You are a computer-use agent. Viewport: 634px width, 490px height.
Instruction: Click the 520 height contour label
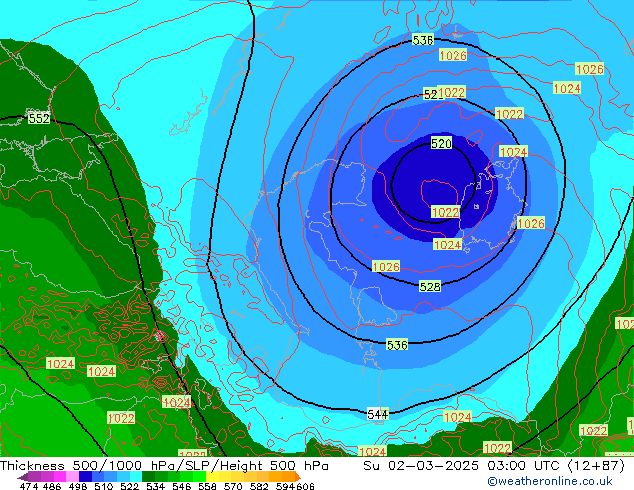pyautogui.click(x=441, y=144)
